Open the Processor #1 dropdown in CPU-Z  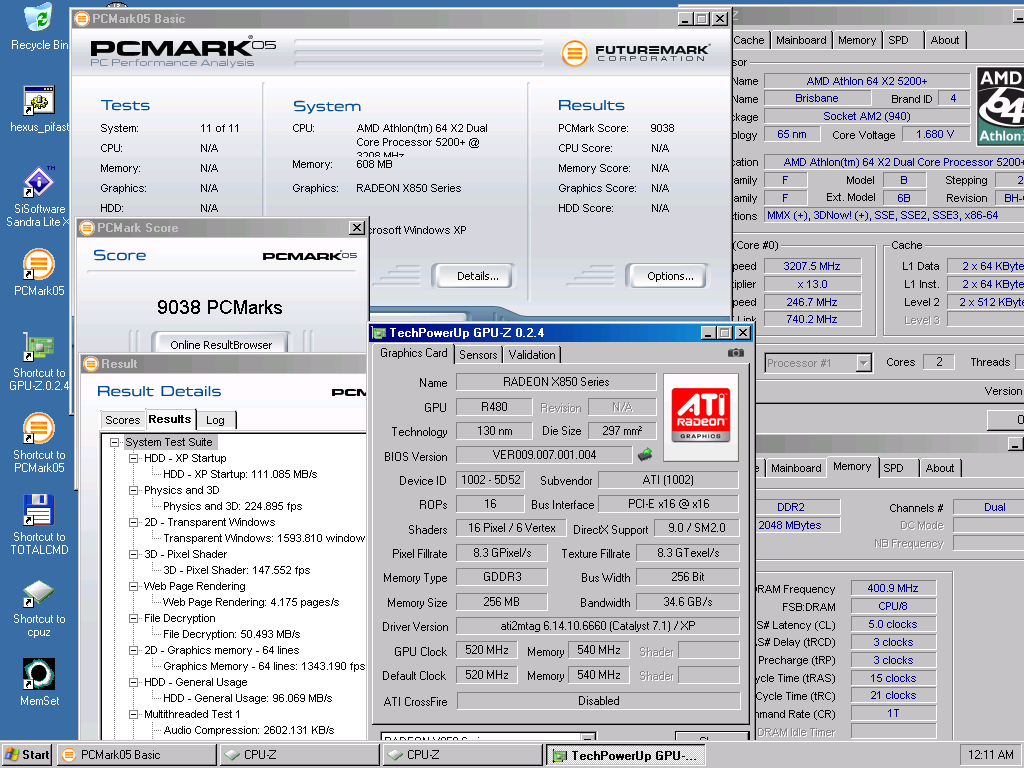(x=863, y=363)
